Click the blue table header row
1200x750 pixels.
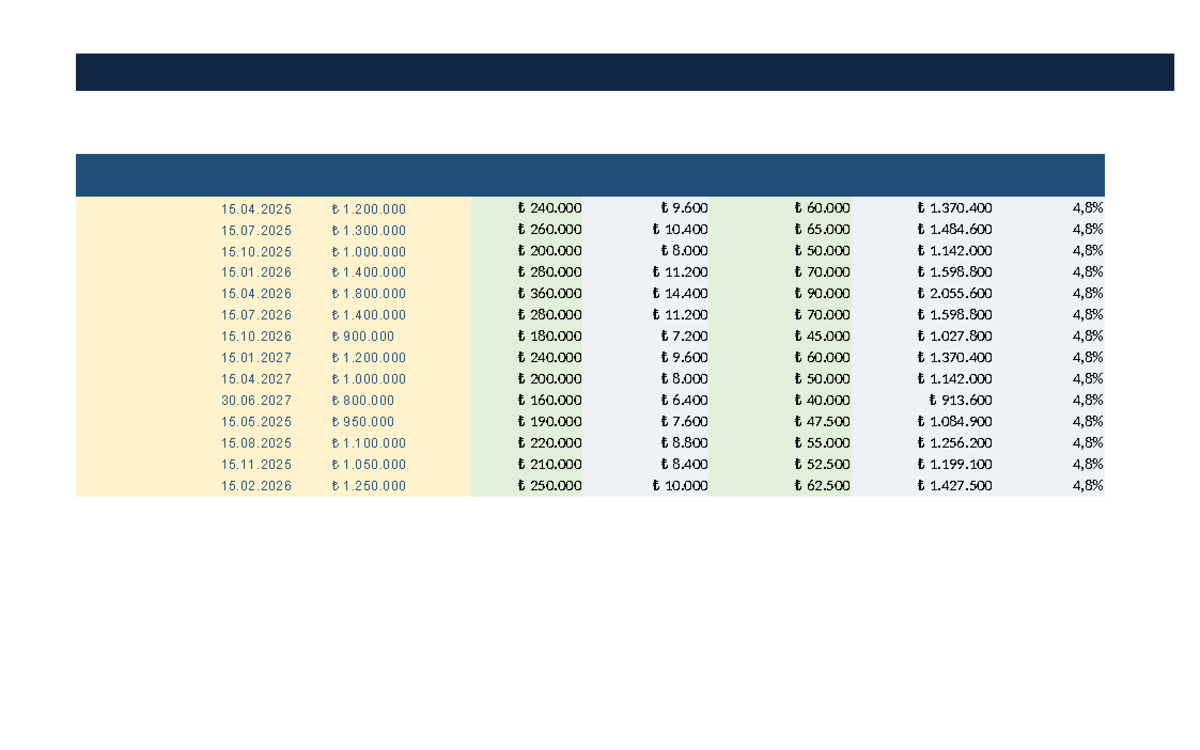point(590,175)
